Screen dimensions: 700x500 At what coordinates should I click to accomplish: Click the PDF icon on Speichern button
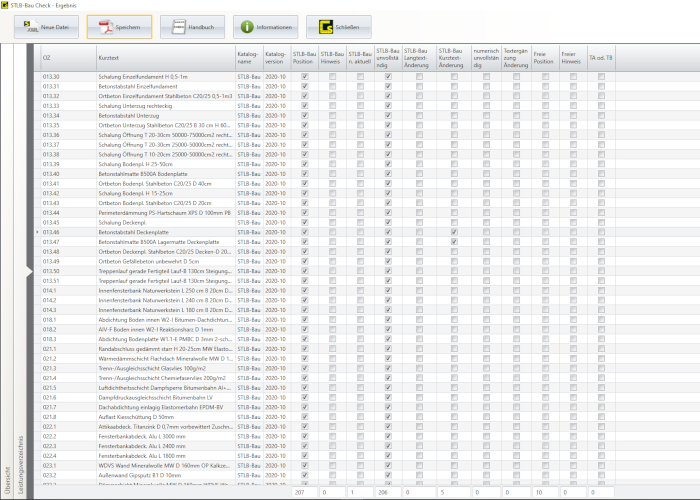106,27
